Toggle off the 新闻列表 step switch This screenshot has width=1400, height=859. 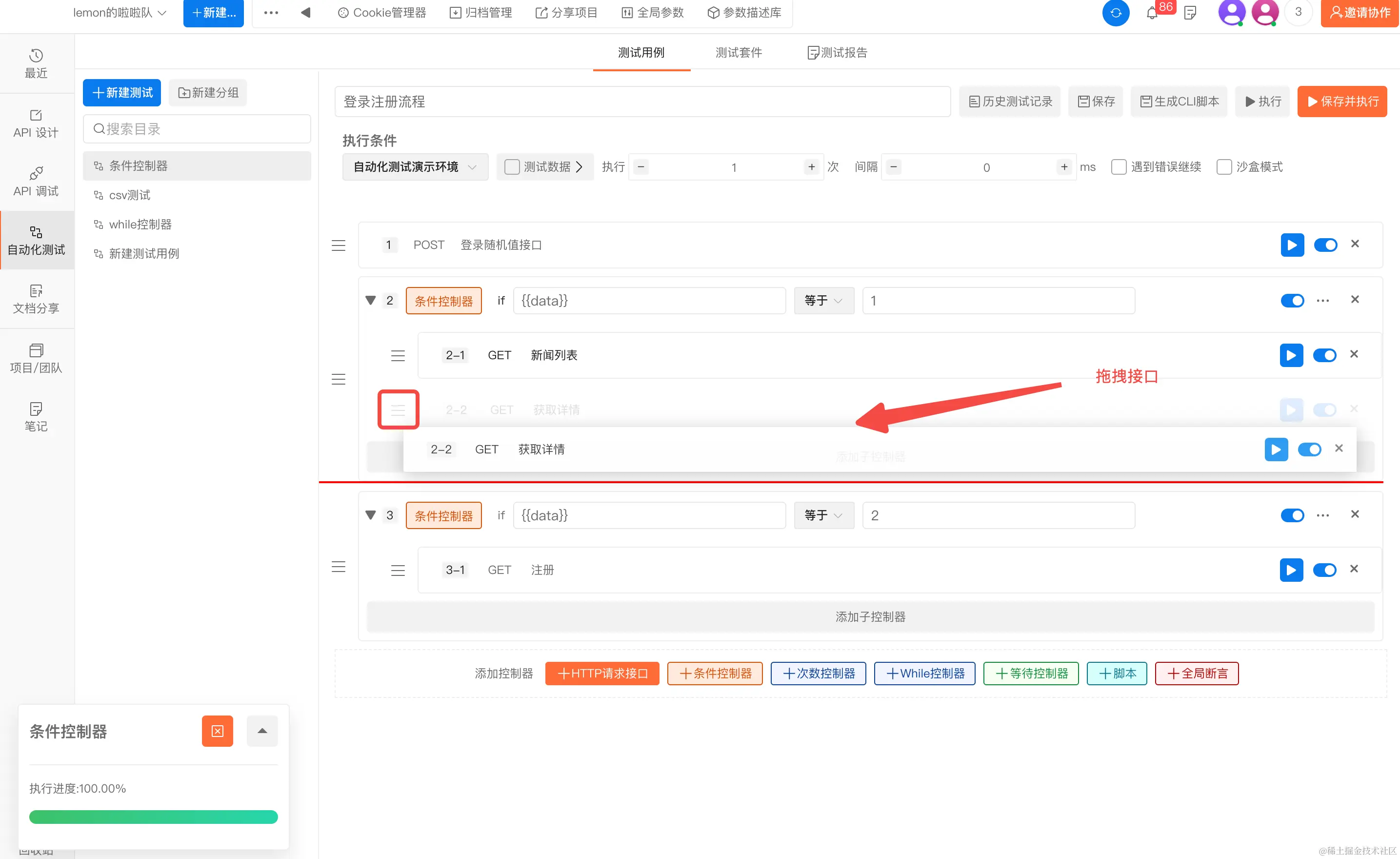(x=1324, y=356)
